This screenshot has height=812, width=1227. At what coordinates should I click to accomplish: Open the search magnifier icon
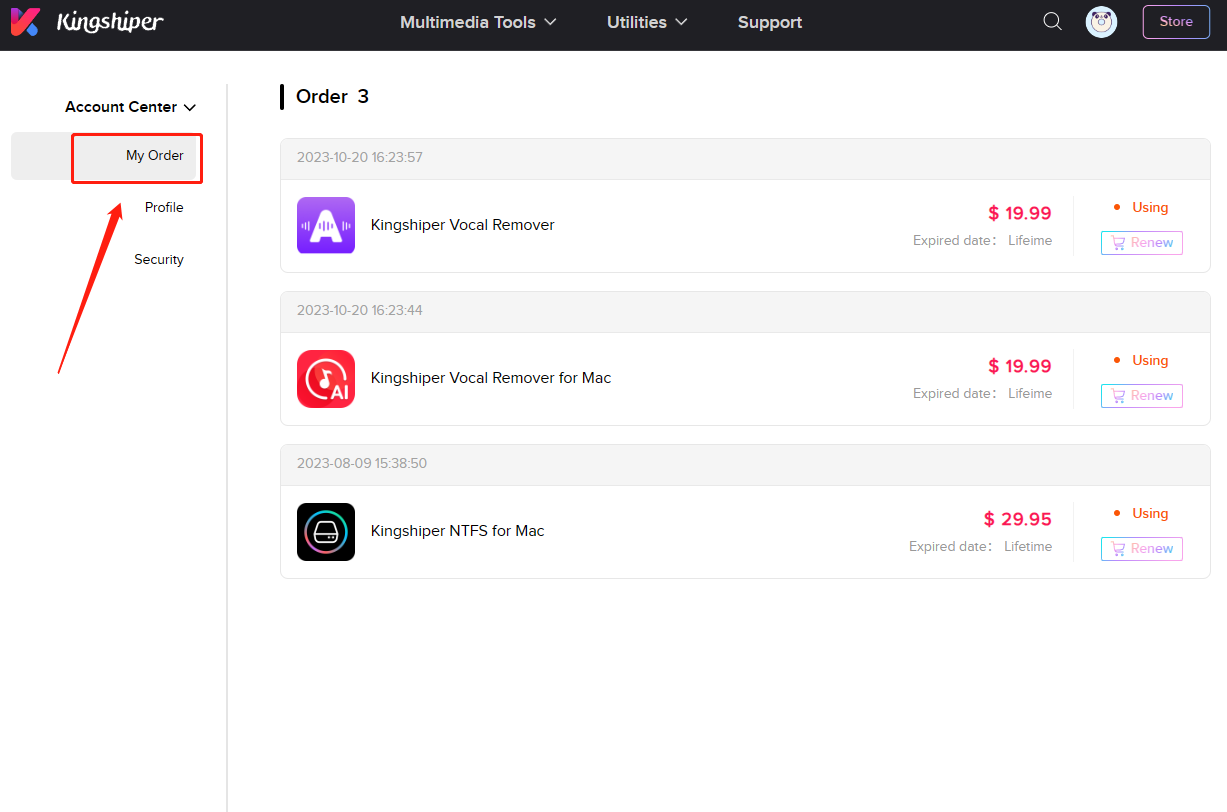tap(1052, 21)
